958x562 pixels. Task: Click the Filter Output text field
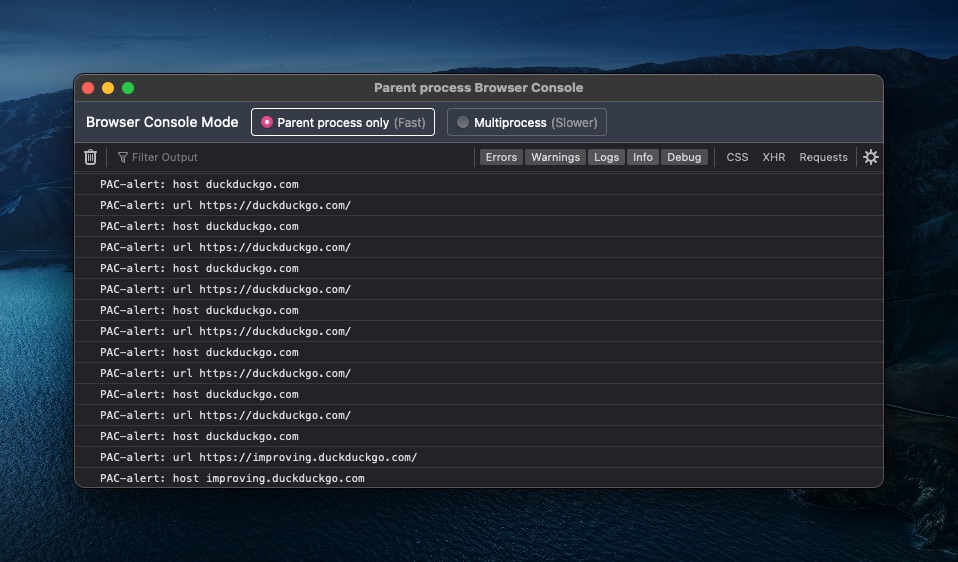point(290,157)
